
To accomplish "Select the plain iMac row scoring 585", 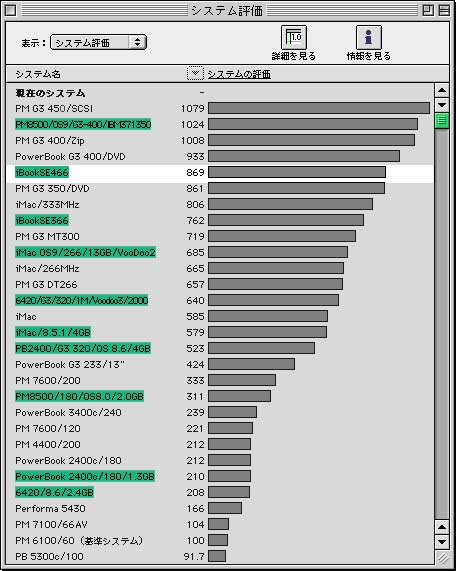I will (220, 316).
